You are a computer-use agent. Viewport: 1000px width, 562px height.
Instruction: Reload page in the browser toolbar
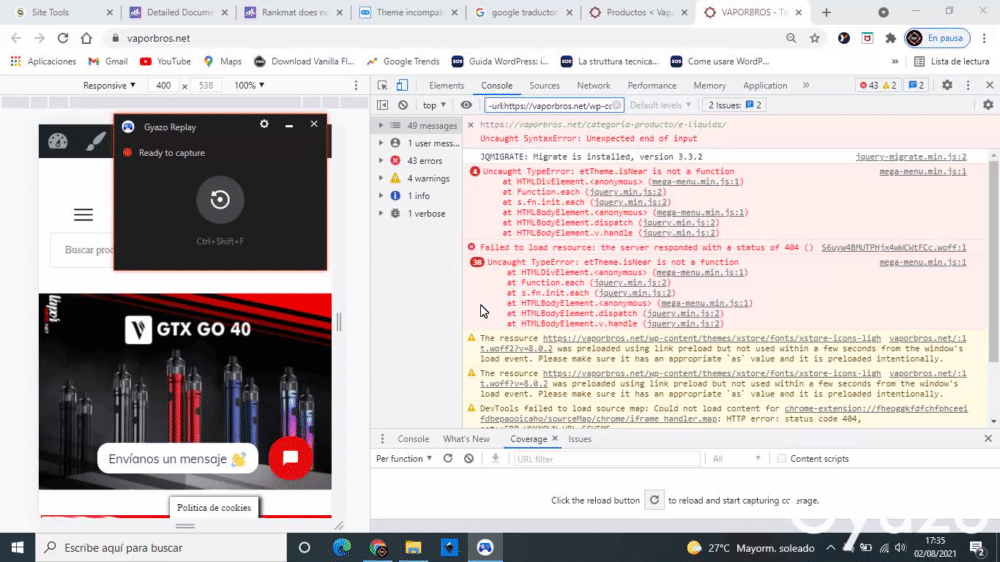(62, 38)
